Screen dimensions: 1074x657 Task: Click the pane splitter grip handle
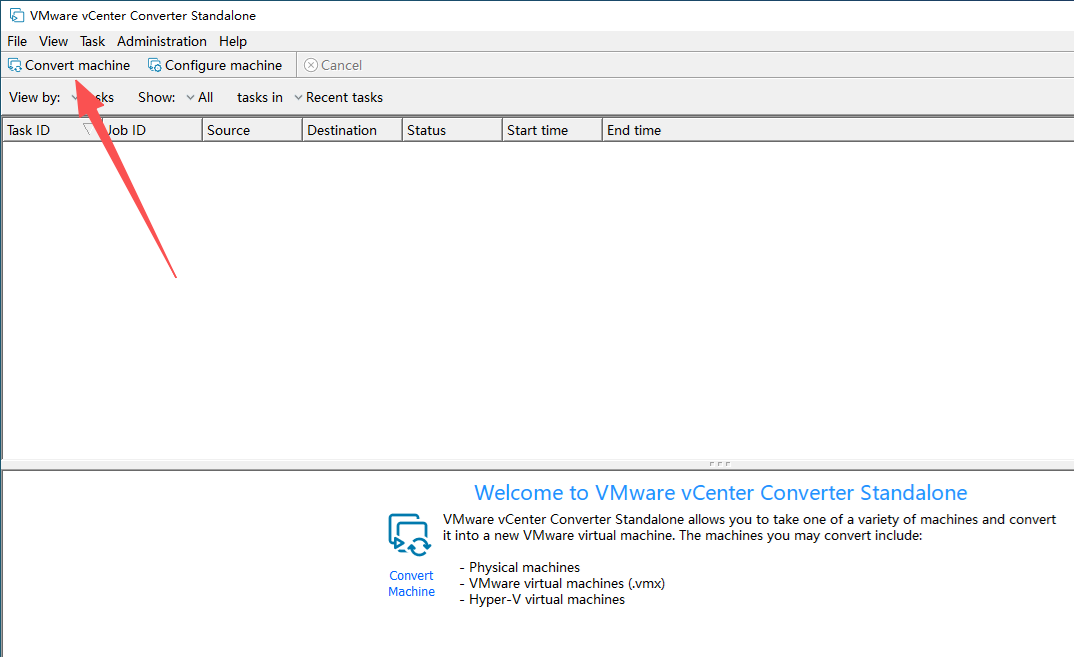click(x=718, y=464)
